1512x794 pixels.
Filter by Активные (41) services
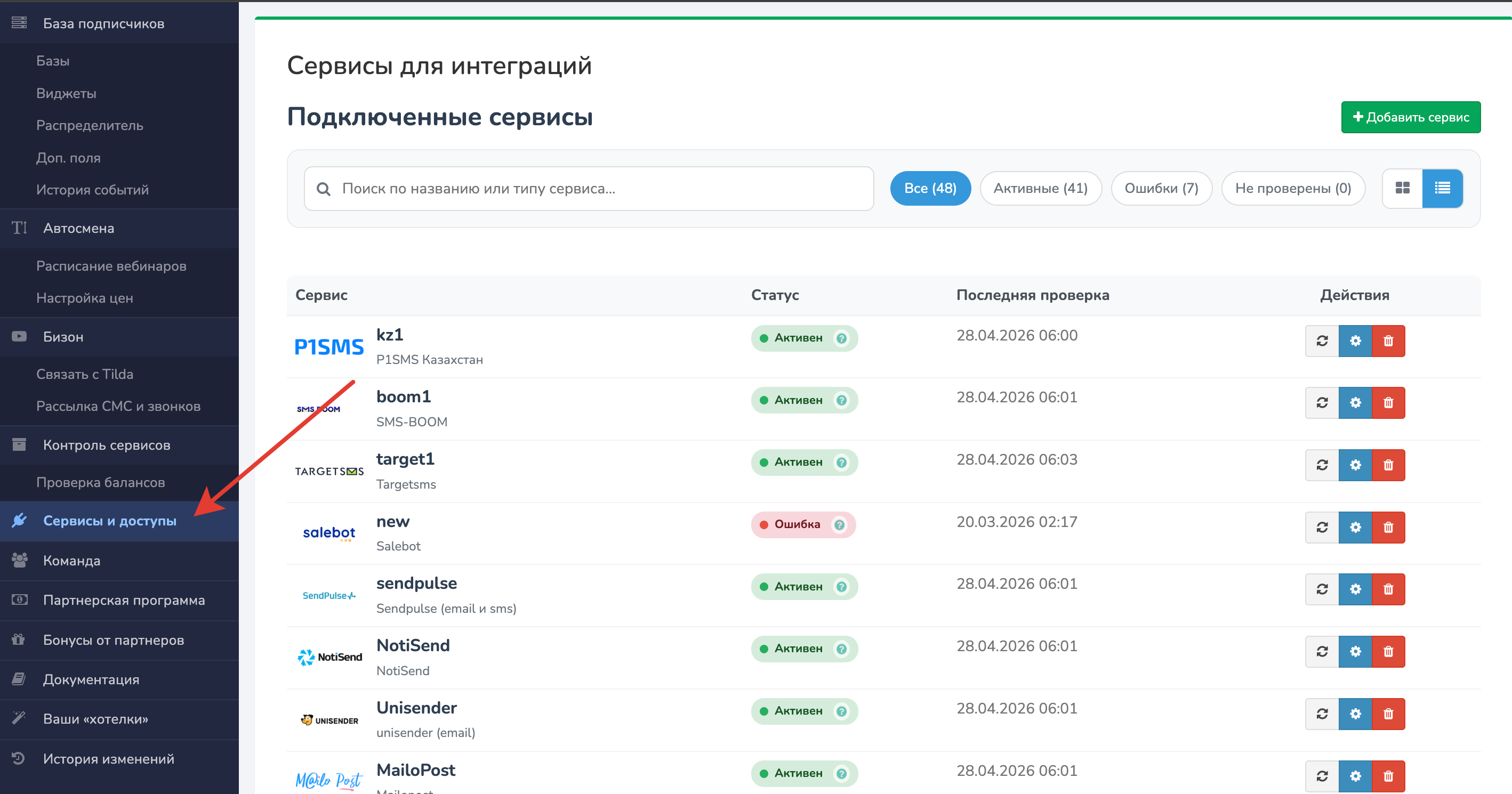1040,189
